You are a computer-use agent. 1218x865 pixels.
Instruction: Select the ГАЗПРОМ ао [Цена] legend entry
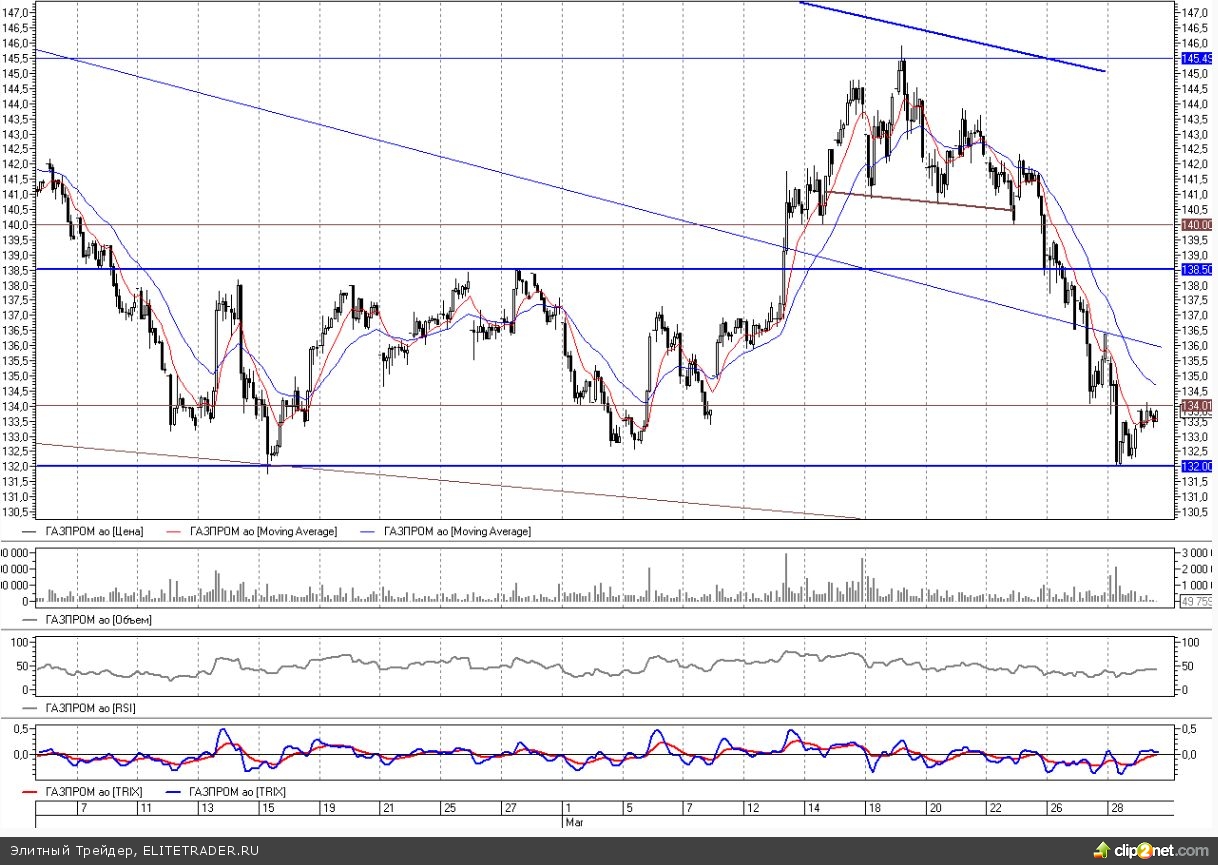pos(93,531)
